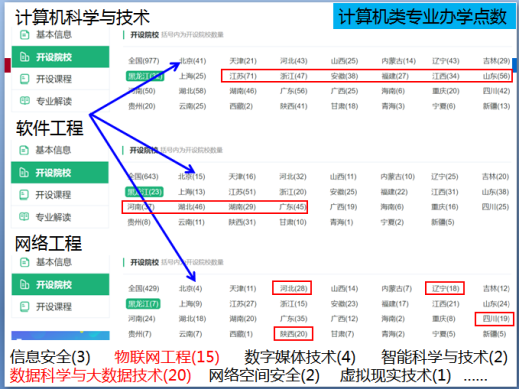519x389 pixels.
Task: Click the 开设院校 icon under 软件工程
Action: click(24, 172)
